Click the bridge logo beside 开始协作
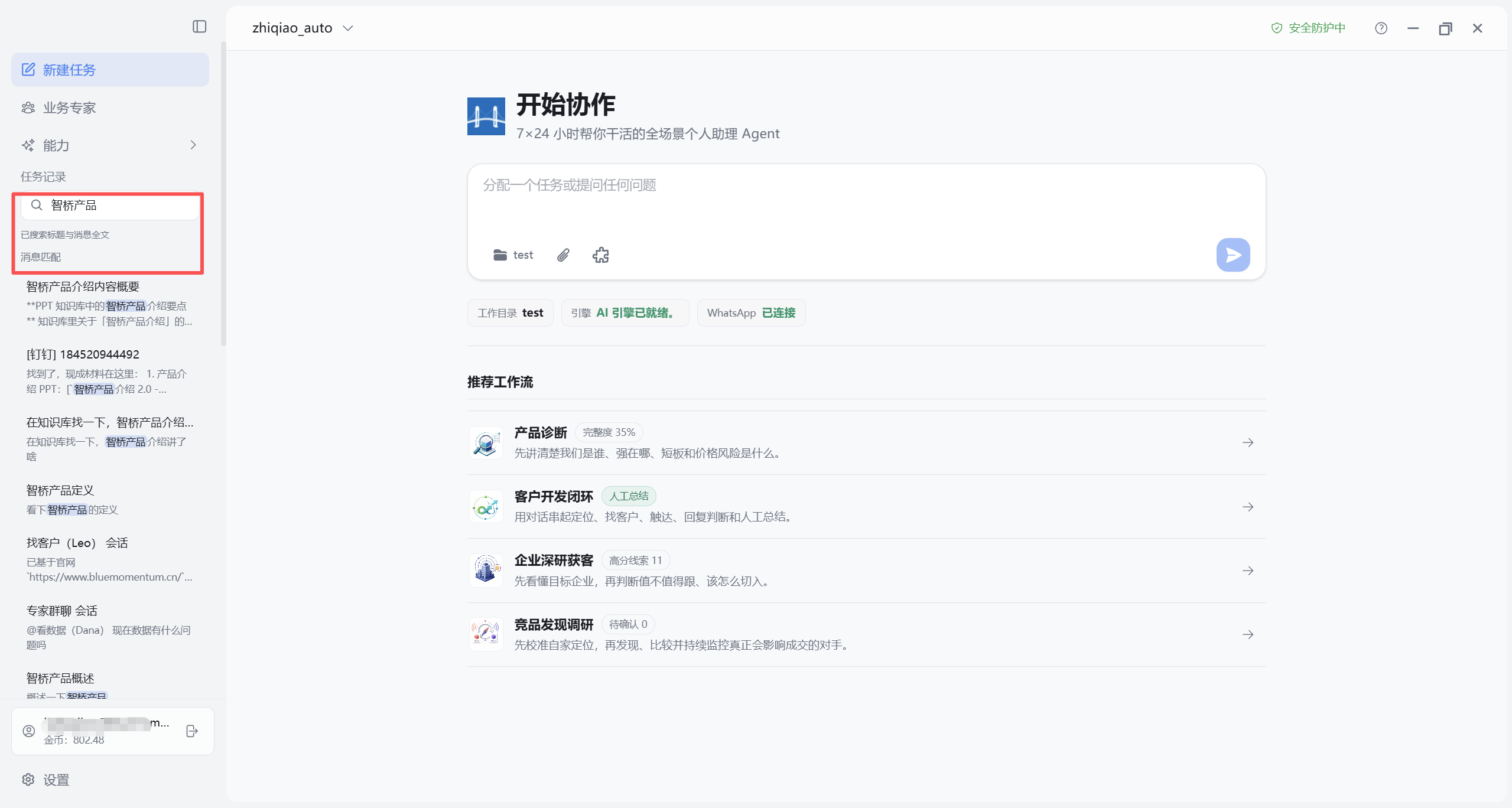The width and height of the screenshot is (1512, 808). (486, 116)
